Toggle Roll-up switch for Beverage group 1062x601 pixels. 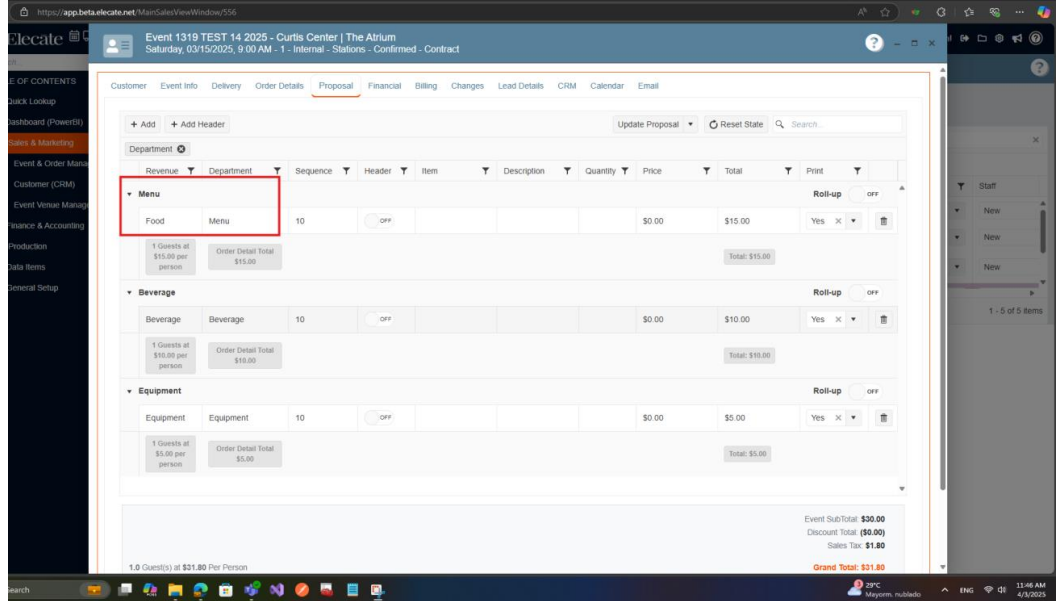pos(866,293)
